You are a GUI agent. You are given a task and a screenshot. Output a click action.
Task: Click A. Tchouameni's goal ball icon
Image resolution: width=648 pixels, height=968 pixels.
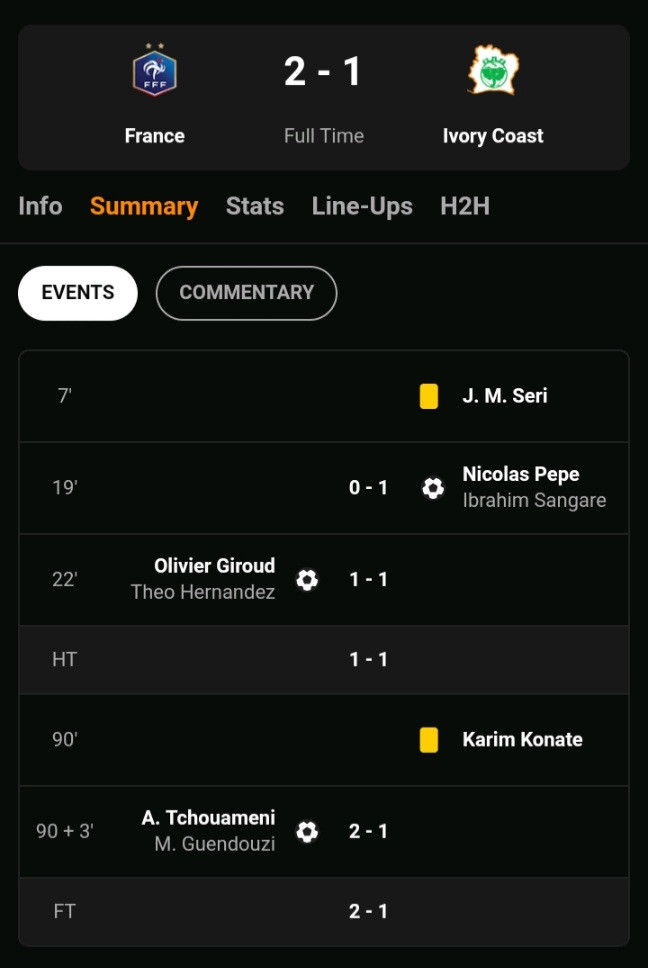coord(307,832)
